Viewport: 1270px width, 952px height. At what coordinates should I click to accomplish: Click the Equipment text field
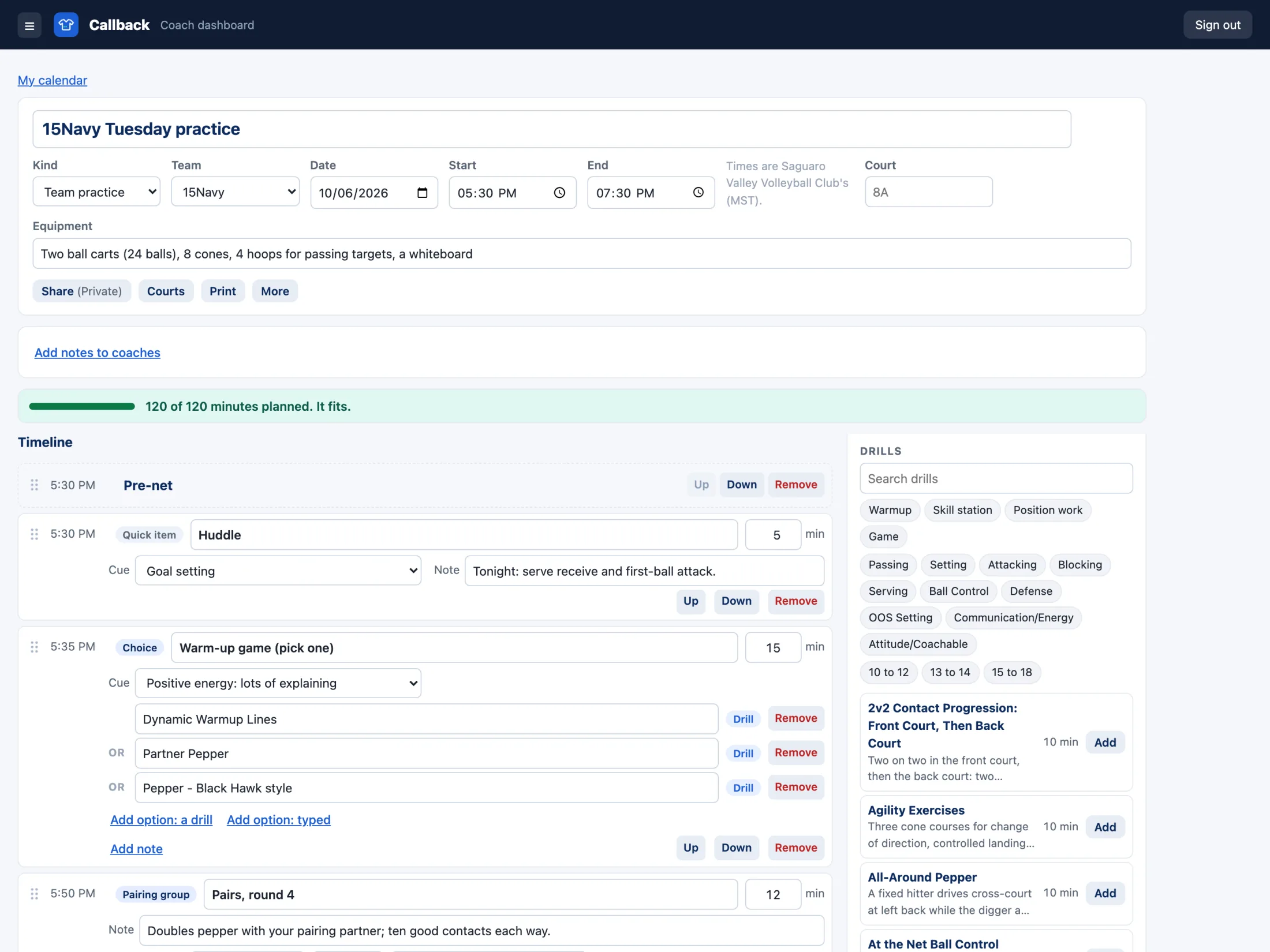[581, 254]
